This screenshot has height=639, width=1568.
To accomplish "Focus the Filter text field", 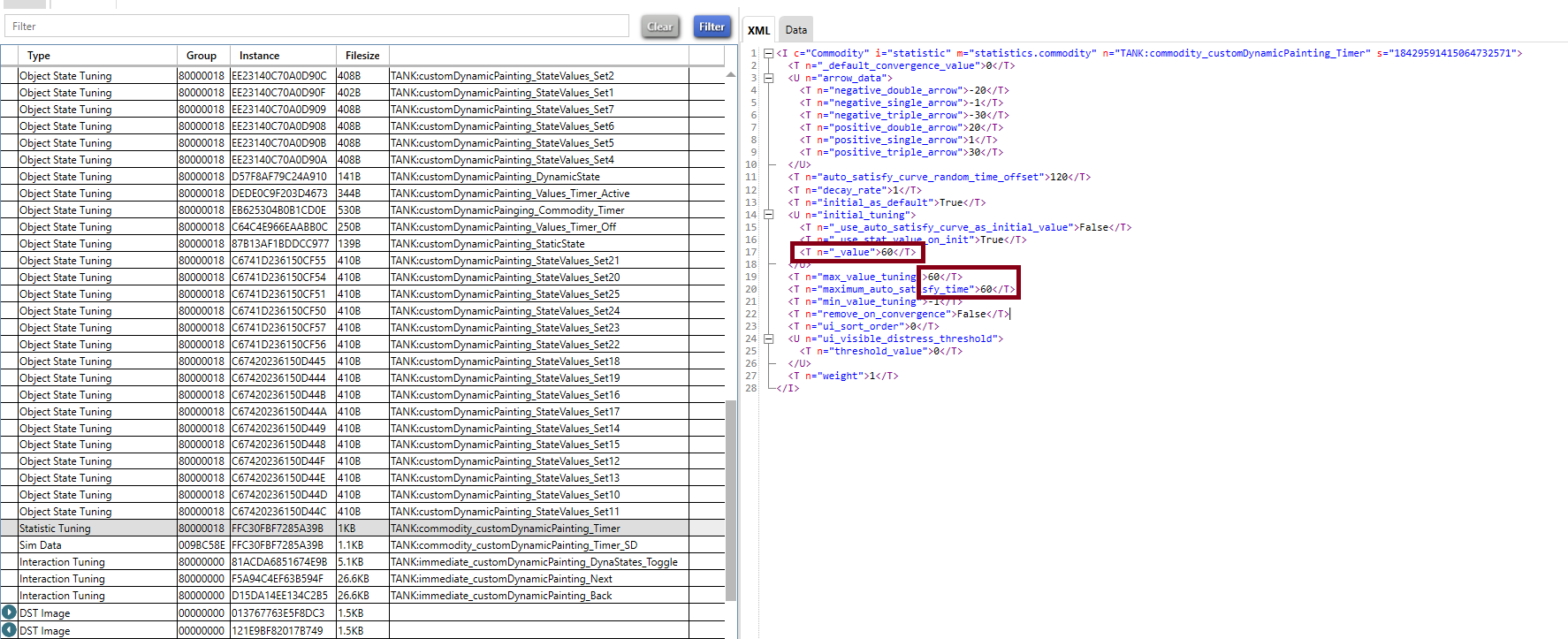I will coord(316,27).
